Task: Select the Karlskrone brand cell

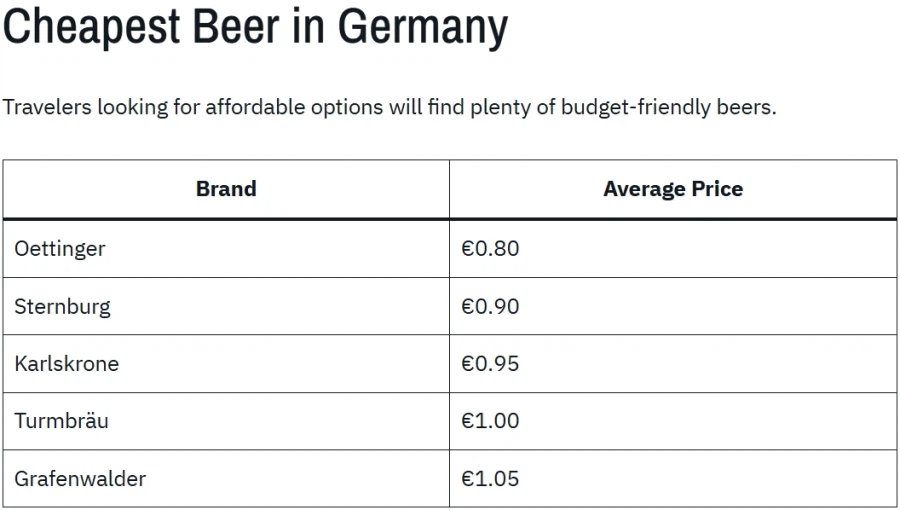Action: coord(226,364)
